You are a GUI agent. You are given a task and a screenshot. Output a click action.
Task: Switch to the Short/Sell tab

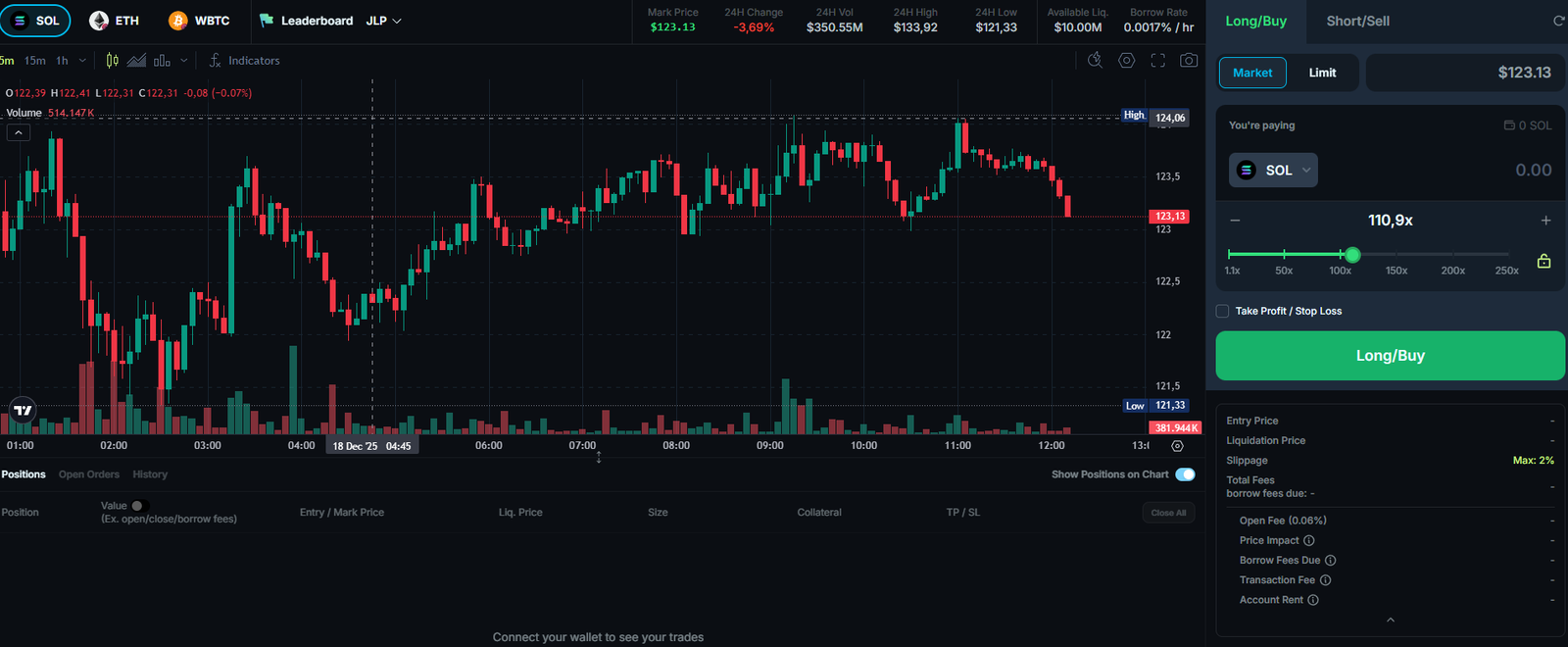tap(1357, 21)
